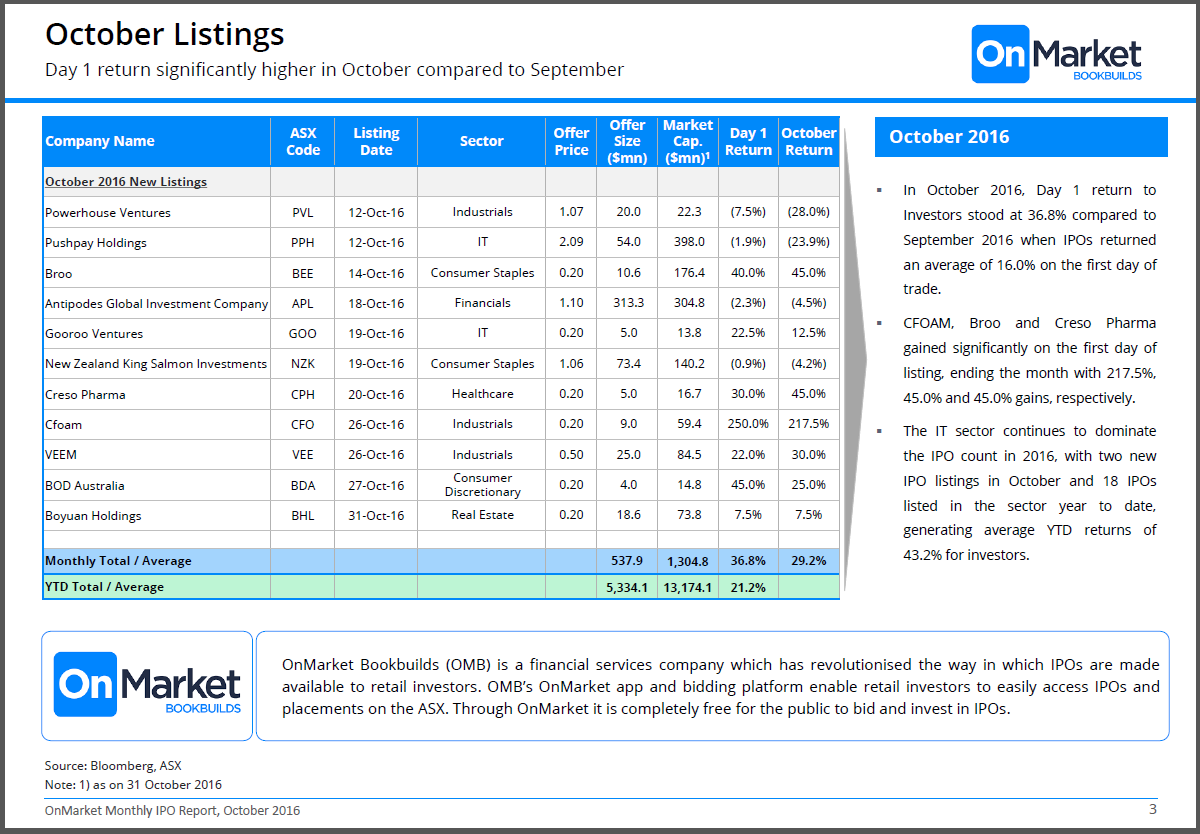Viewport: 1200px width, 834px height.
Task: Click the 217.5% October return value
Action: pyautogui.click(x=809, y=424)
